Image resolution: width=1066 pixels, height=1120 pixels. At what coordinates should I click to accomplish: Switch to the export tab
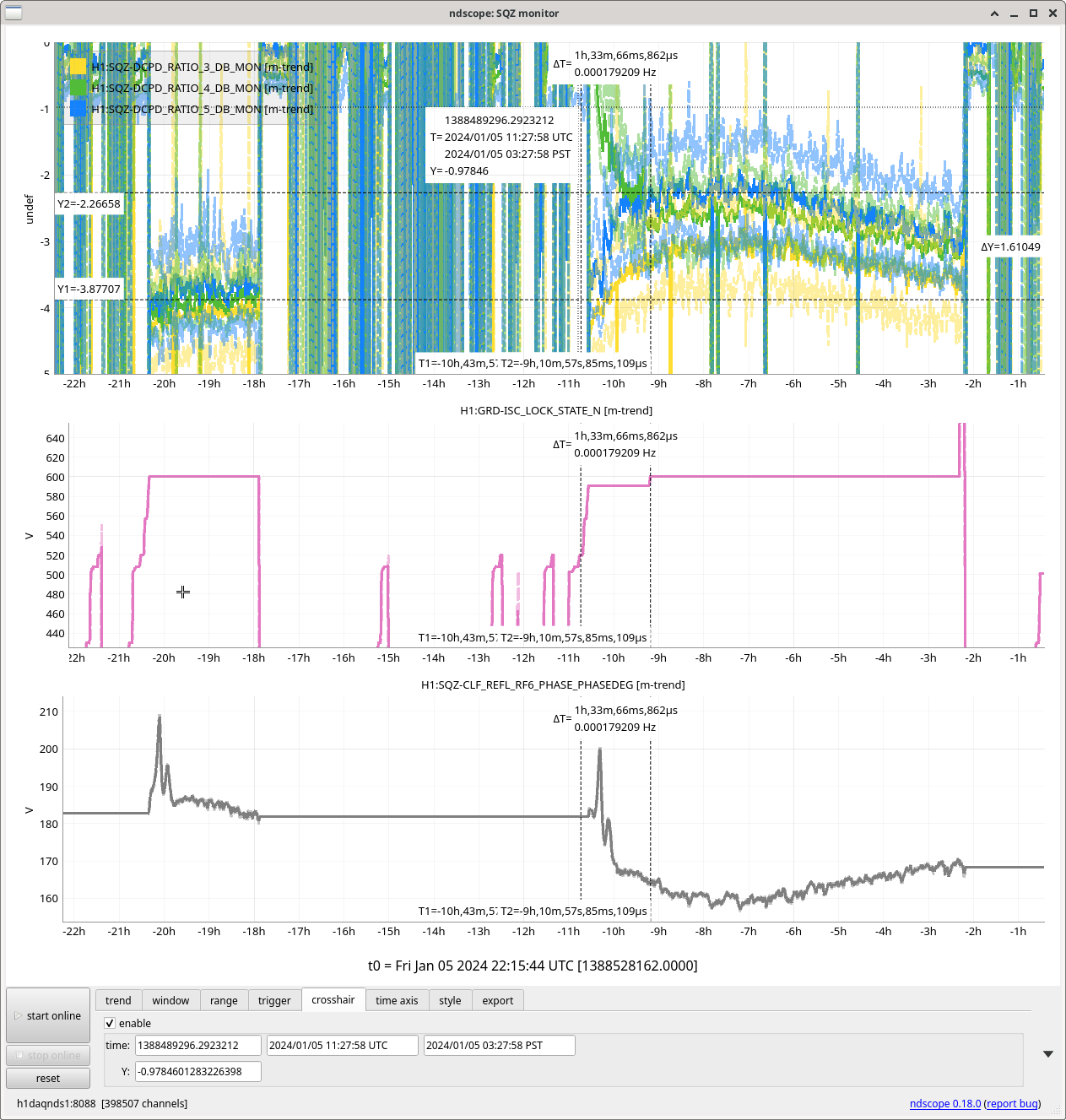(x=497, y=1000)
